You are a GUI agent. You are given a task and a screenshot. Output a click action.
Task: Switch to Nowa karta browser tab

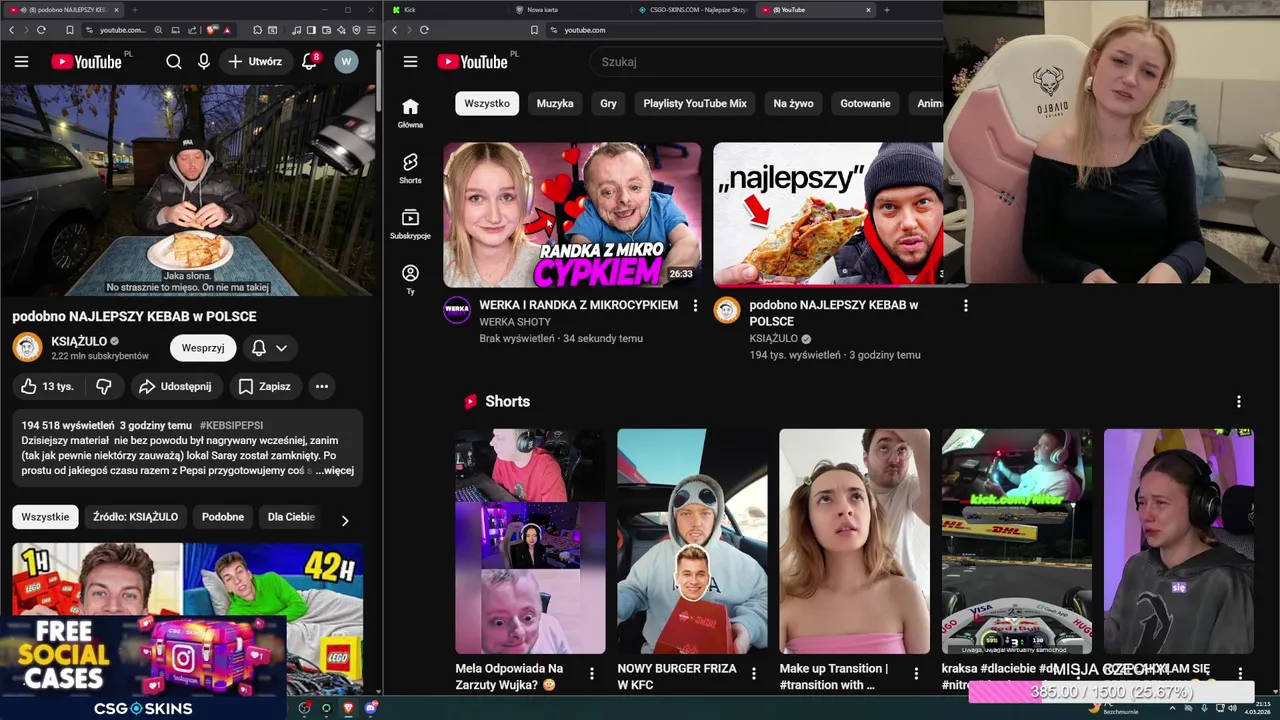(570, 10)
